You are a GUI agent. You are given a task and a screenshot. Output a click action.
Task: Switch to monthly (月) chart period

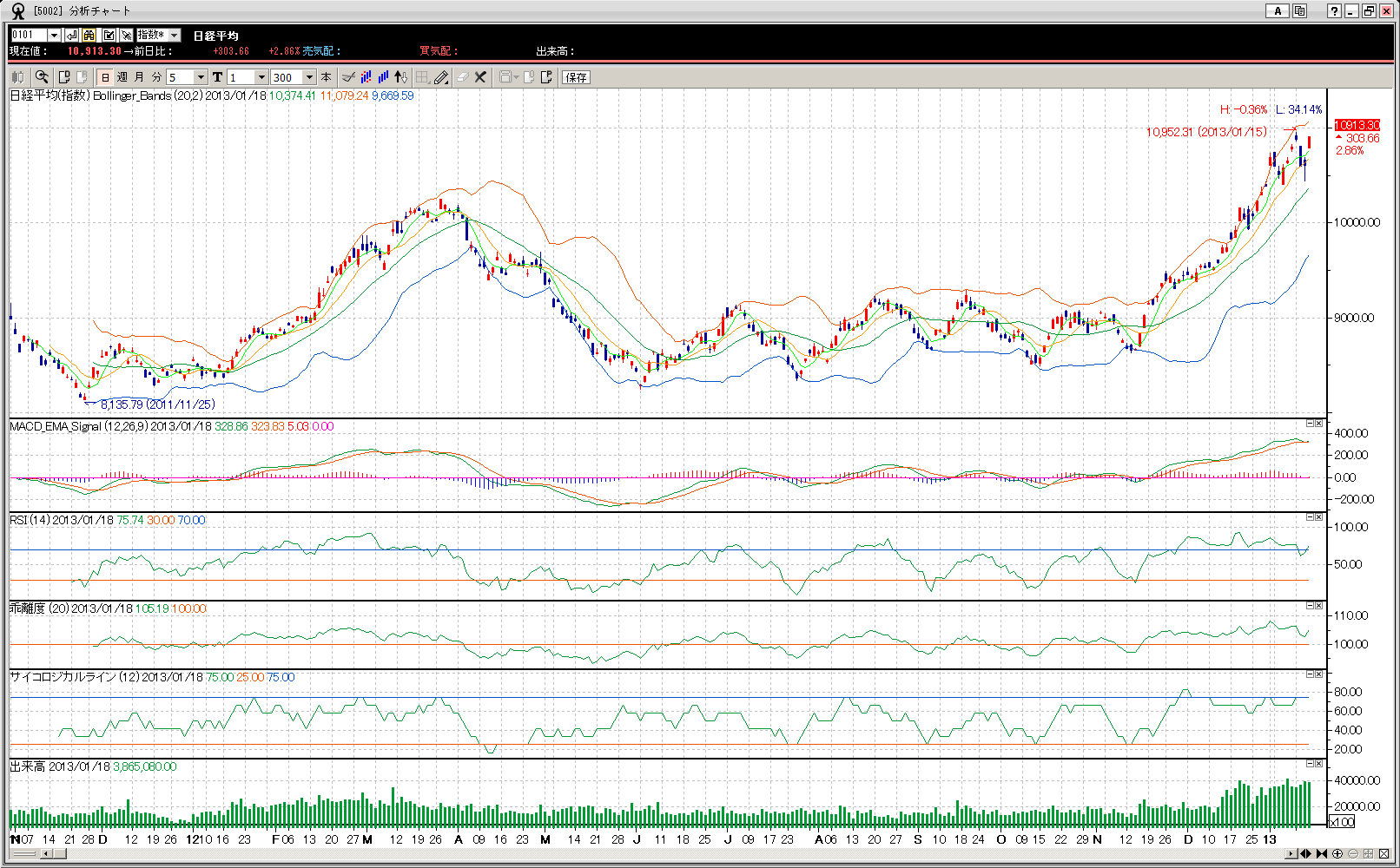(x=139, y=77)
